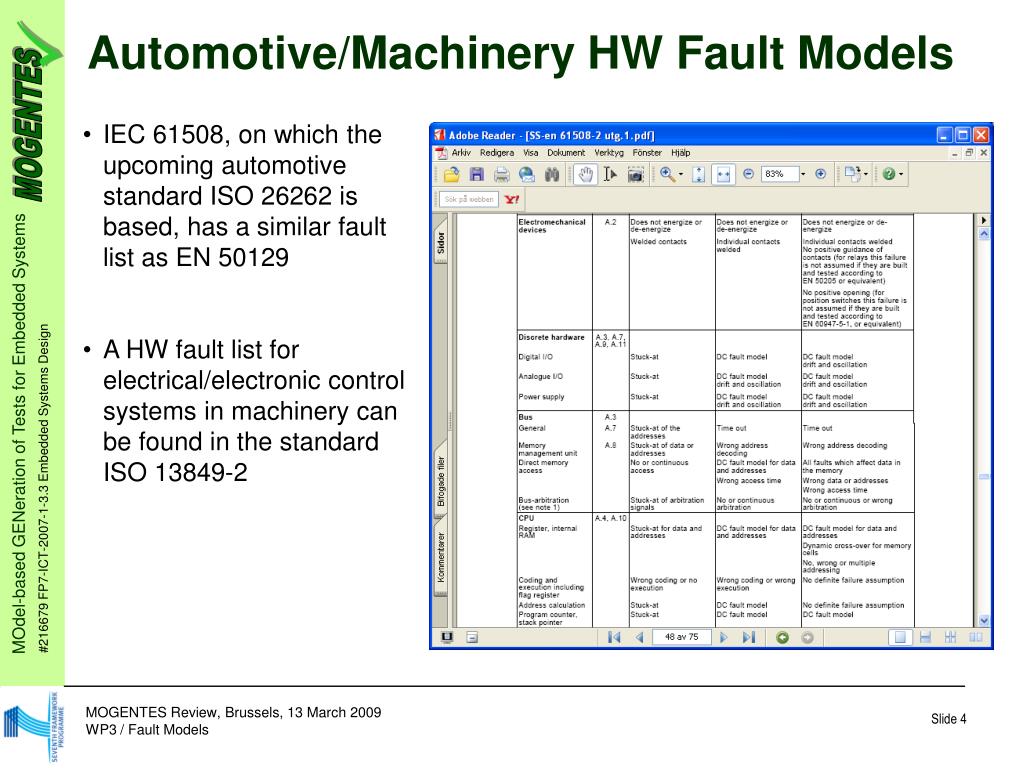
Task: Click the black right arrow above scrollbar
Action: tap(984, 220)
